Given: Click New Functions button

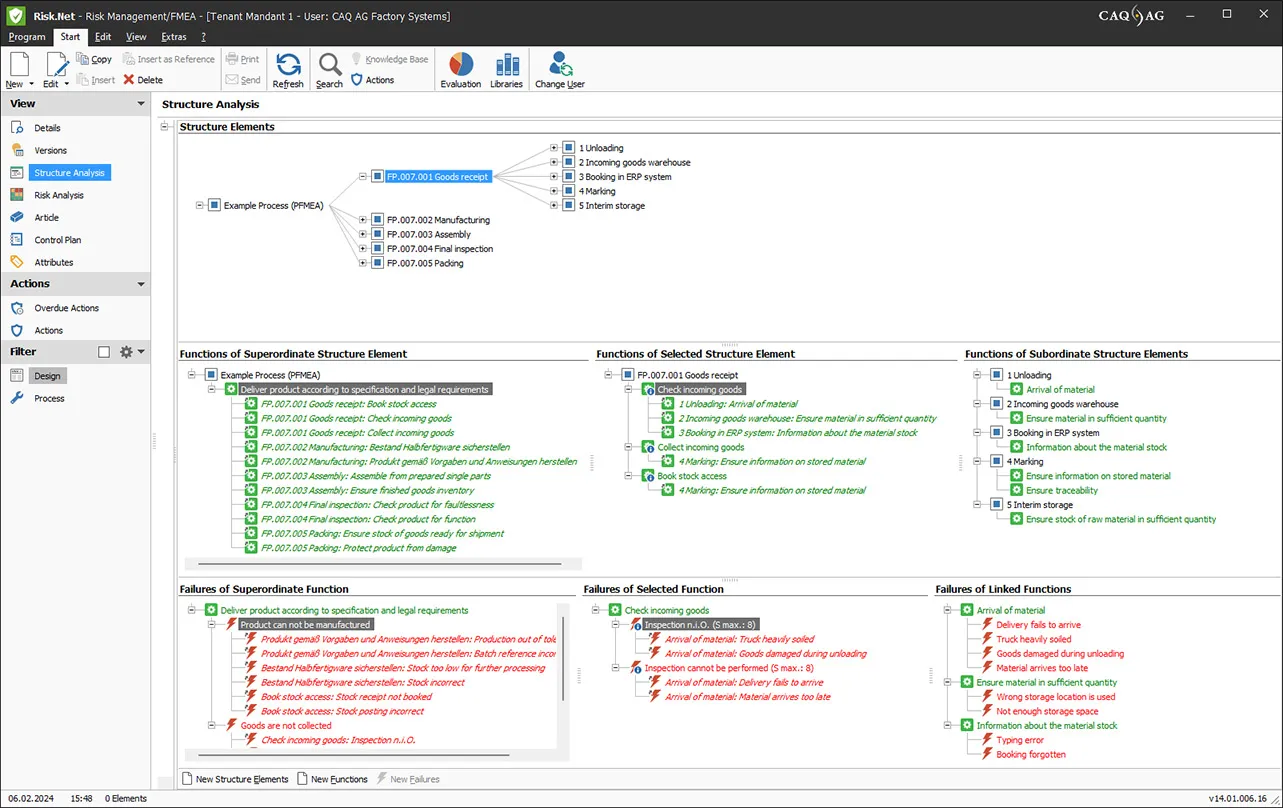Looking at the screenshot, I should [333, 779].
